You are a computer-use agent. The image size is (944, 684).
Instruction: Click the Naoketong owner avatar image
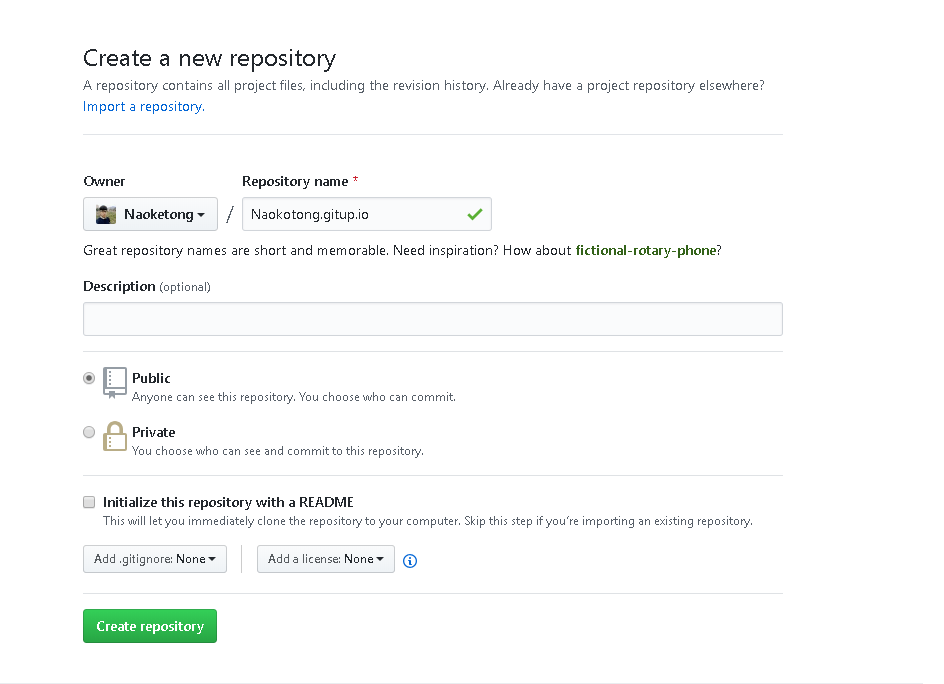click(106, 214)
